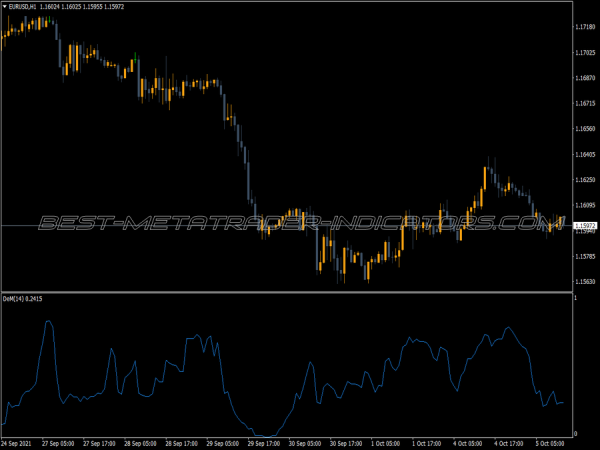The image size is (600, 450).
Task: Click the triangle arrow beside EURUSD,H1
Action: click(x=4, y=5)
